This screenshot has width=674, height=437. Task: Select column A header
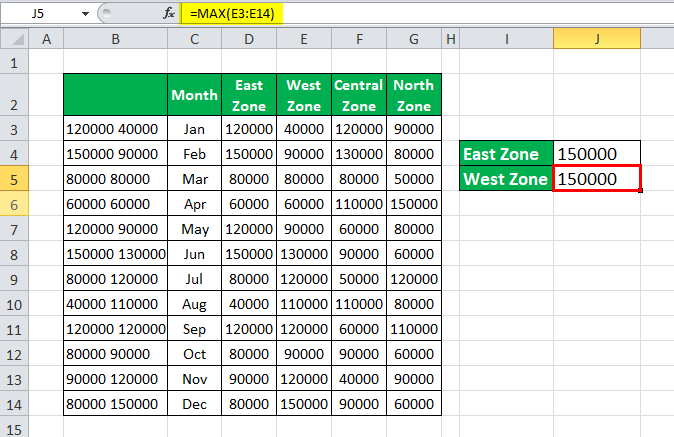[46, 39]
